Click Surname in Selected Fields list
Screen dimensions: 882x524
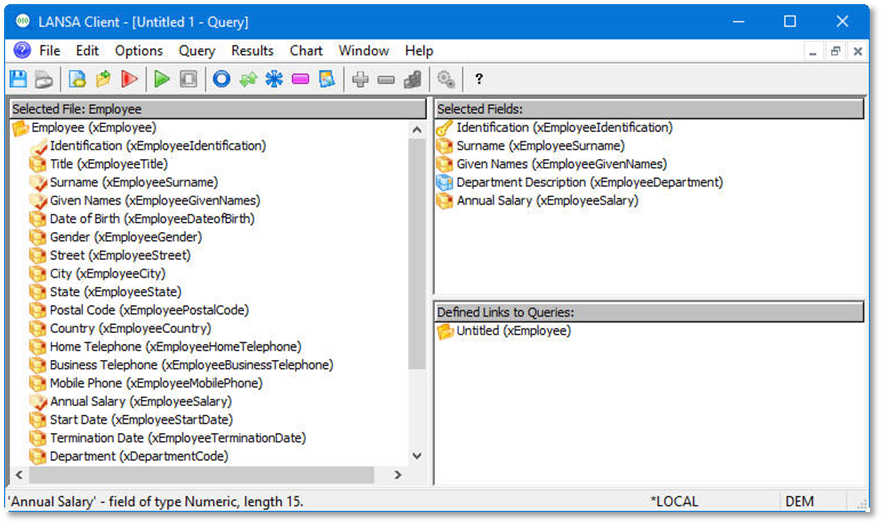(540, 146)
